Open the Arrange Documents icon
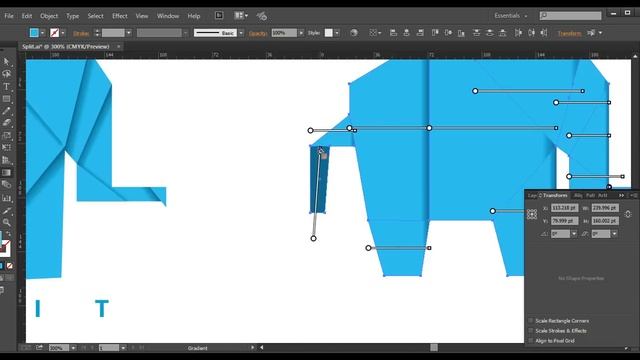 coord(241,16)
